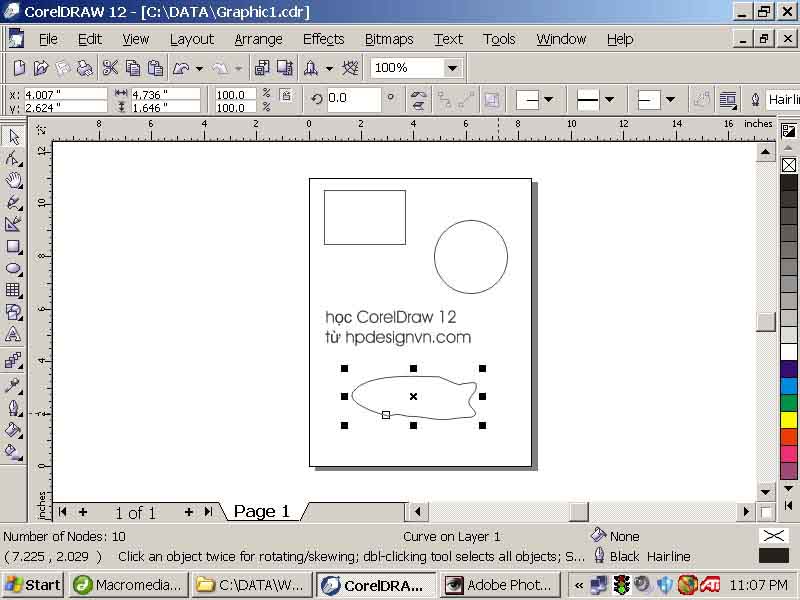Image resolution: width=800 pixels, height=600 pixels.
Task: Open the zoom level dropdown
Action: (x=452, y=68)
